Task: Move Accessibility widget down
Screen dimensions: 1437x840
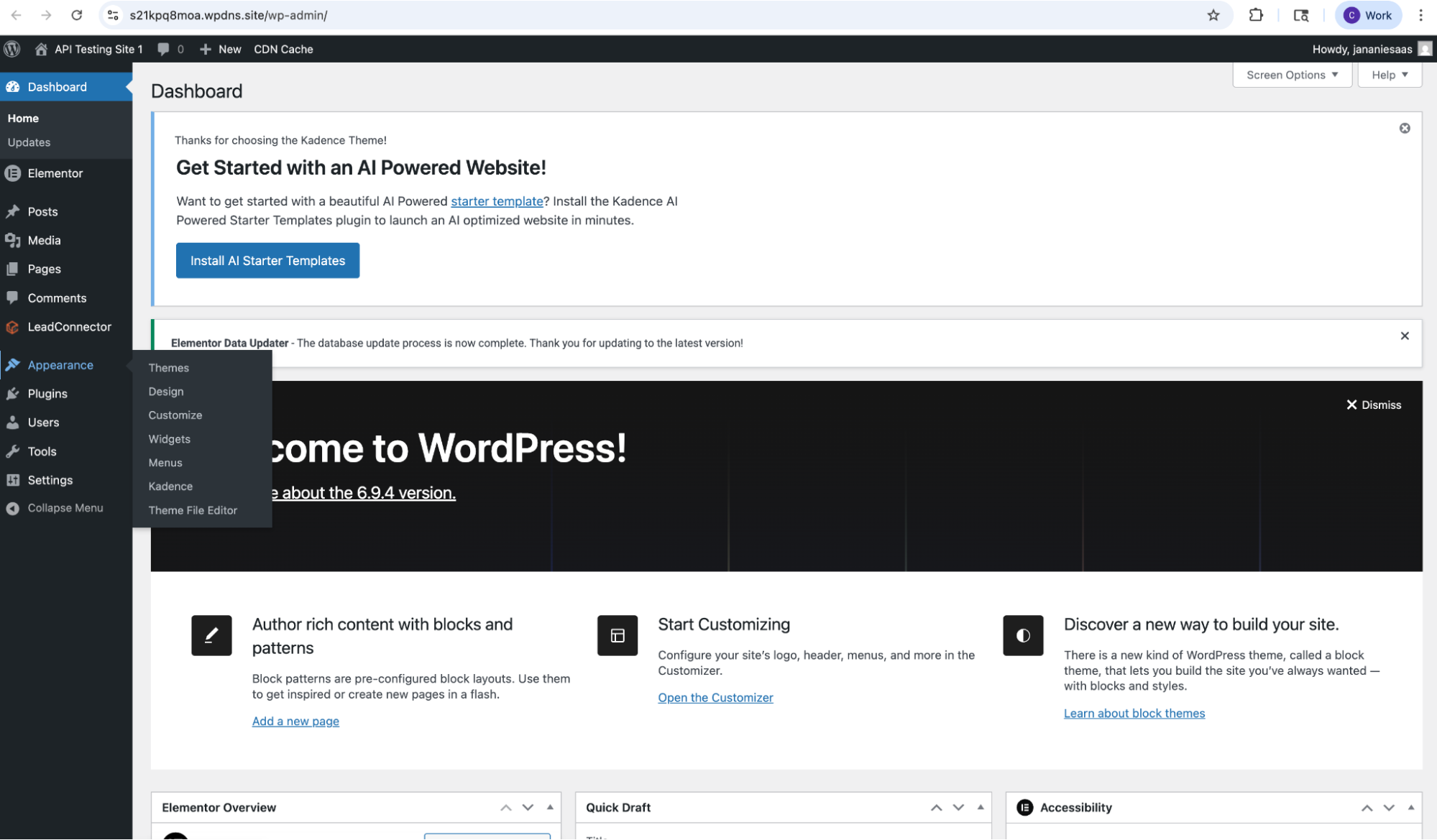Action: (1389, 808)
